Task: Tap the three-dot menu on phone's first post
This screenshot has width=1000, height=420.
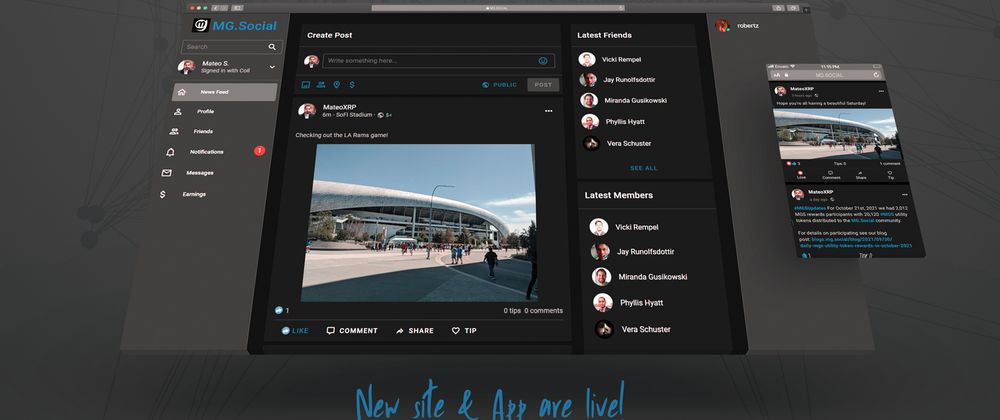Action: tap(881, 91)
